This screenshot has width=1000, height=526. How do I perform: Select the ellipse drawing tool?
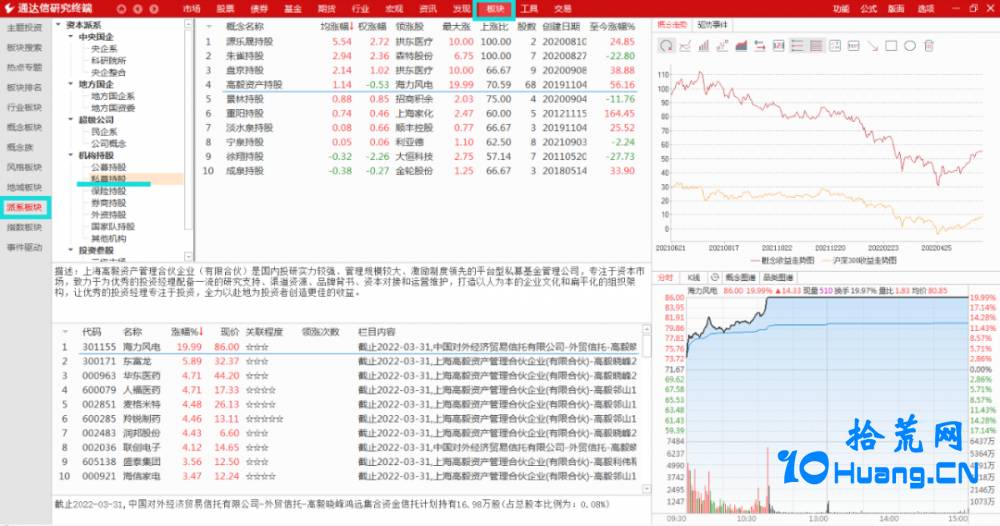pos(910,46)
